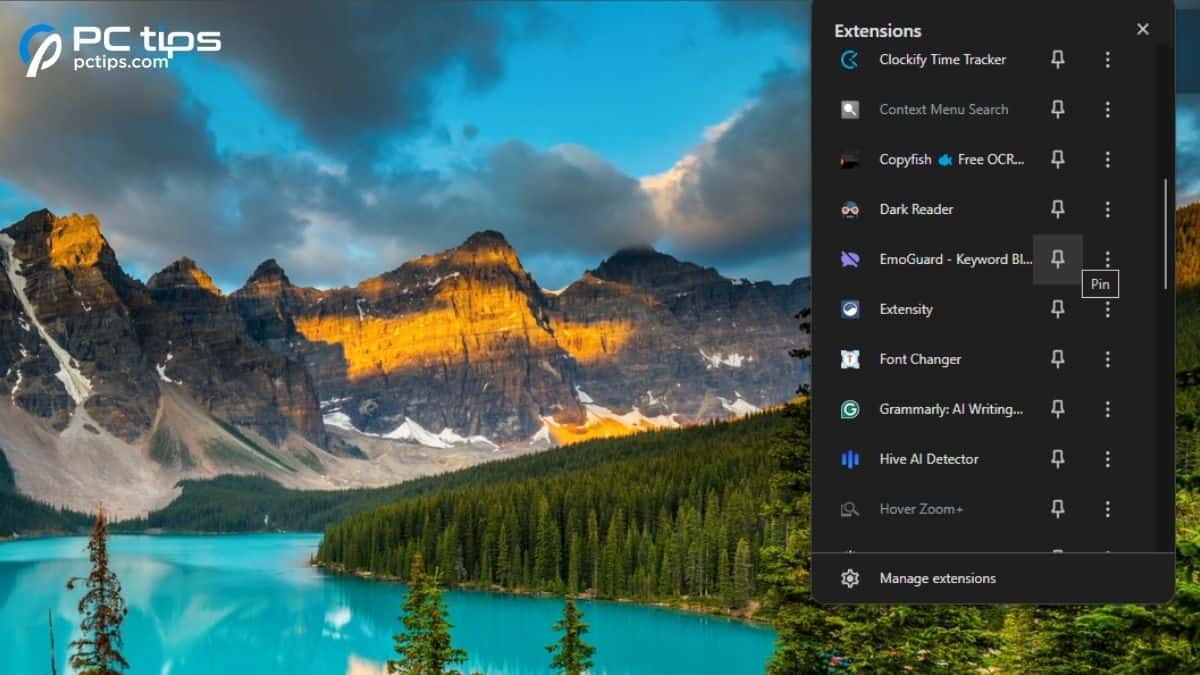The height and width of the screenshot is (675, 1200).
Task: Click the Clockify Time Tracker extension icon
Action: pyautogui.click(x=850, y=59)
